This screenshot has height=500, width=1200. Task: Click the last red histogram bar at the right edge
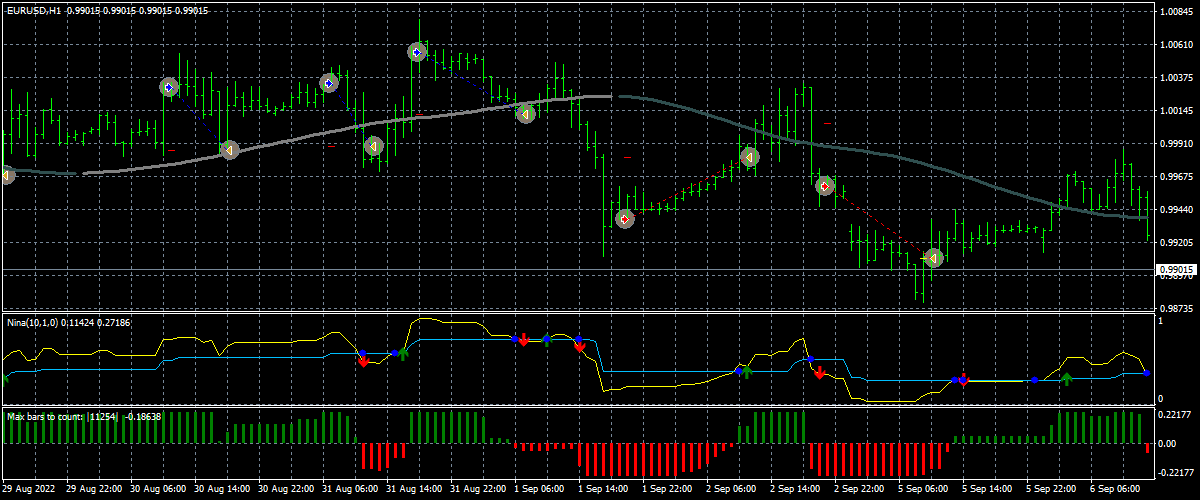(1147, 448)
